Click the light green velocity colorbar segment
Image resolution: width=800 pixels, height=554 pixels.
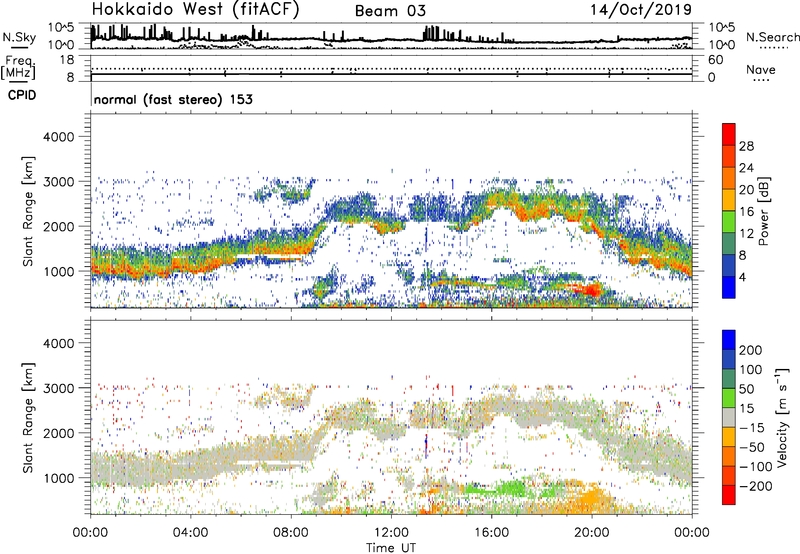click(x=729, y=398)
